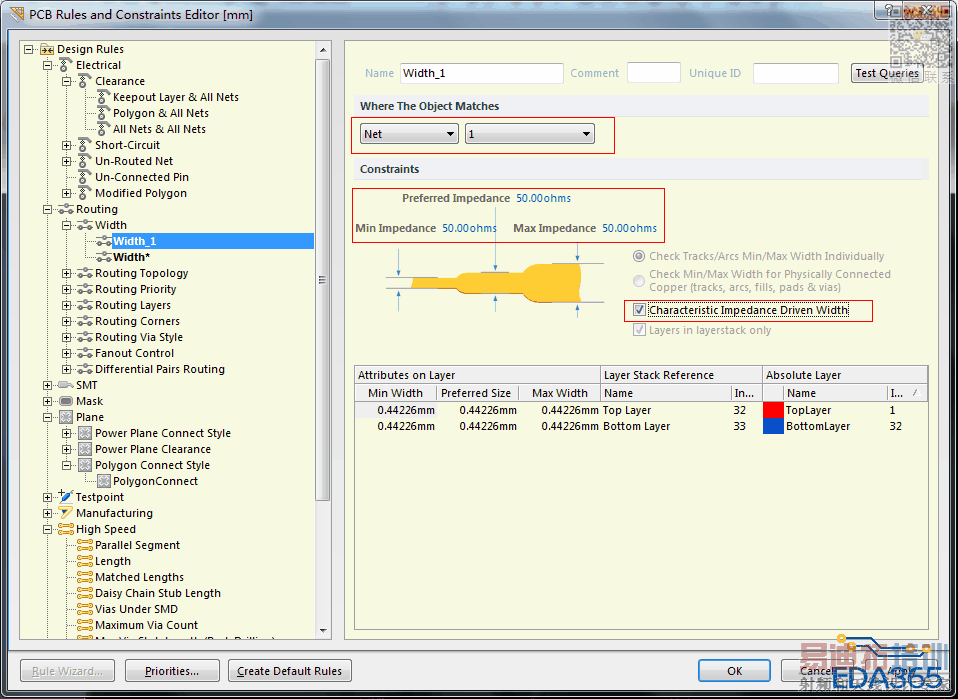
Task: Select the Parallel Segment rule
Action: coord(137,545)
